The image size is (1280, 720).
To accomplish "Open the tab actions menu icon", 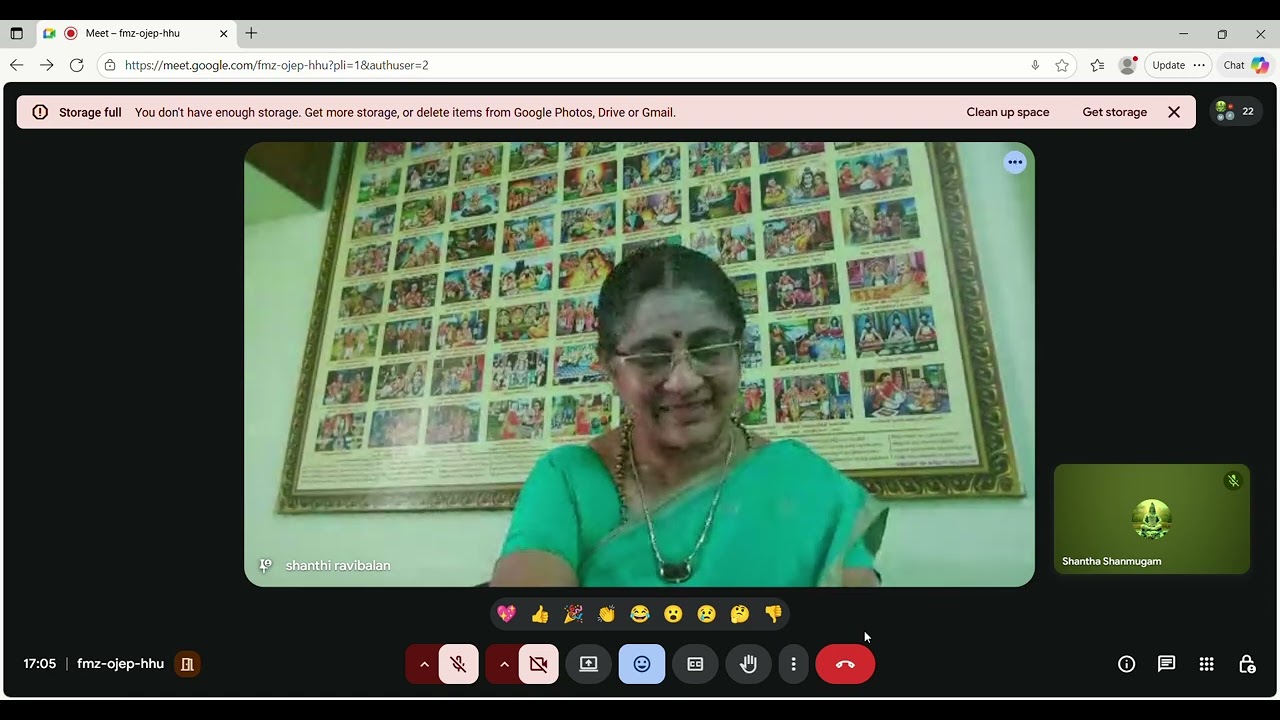I will tap(17, 33).
